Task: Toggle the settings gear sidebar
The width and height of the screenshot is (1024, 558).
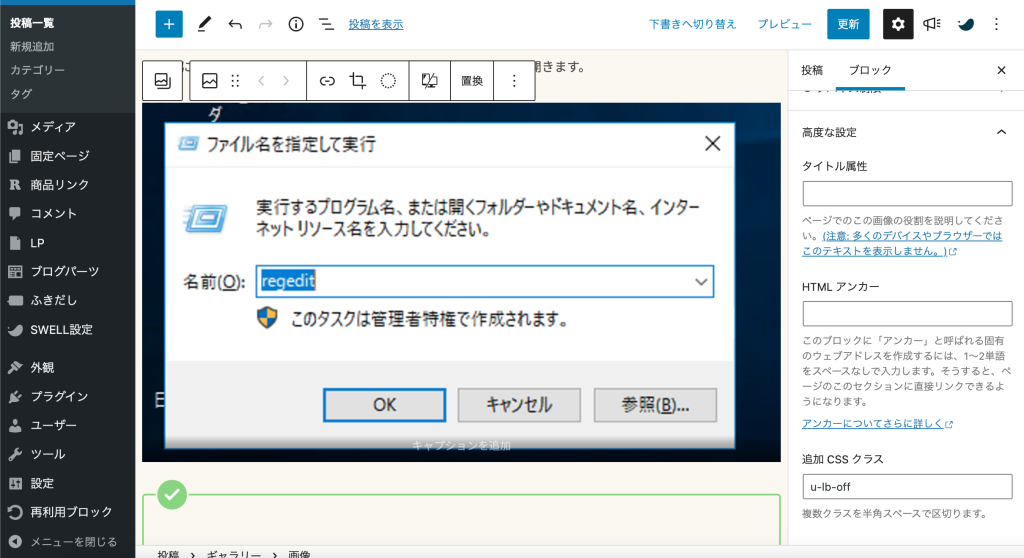Action: (898, 24)
